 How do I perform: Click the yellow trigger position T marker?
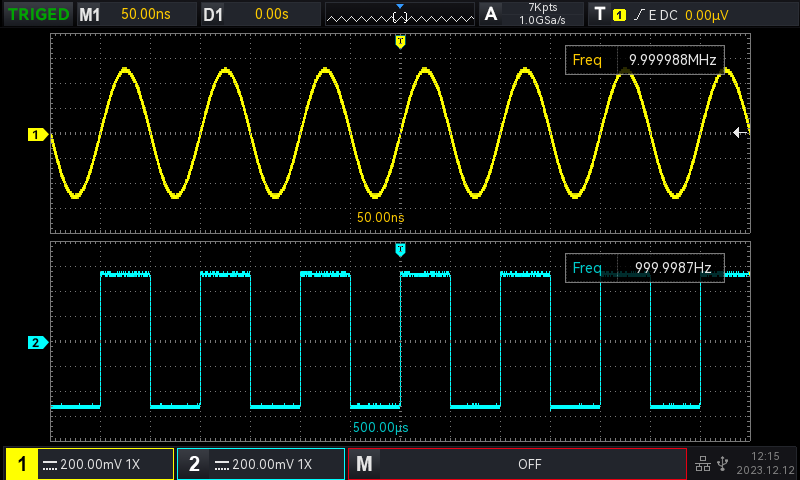400,41
